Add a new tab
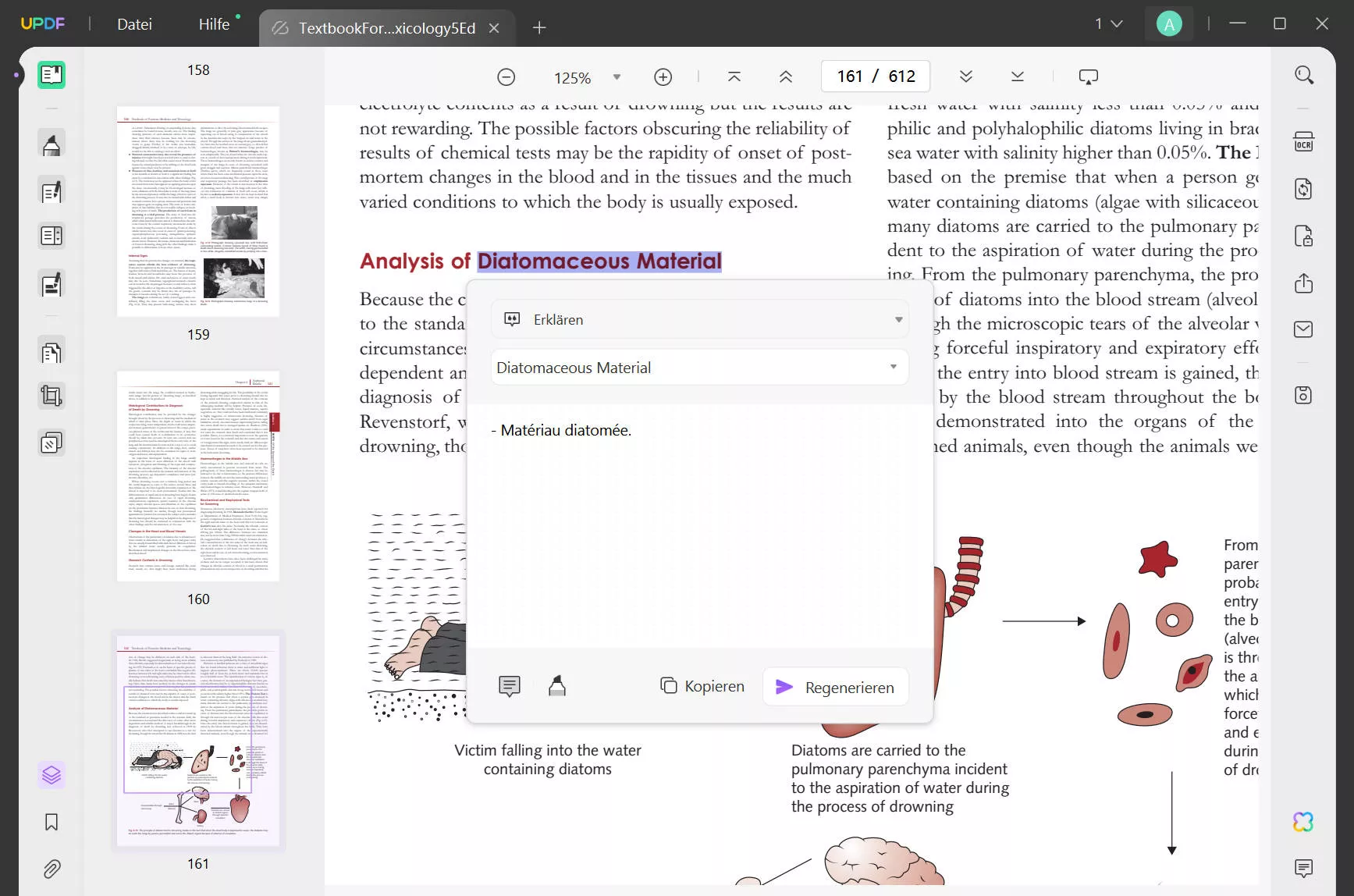Viewport: 1354px width, 896px height. coord(539,28)
